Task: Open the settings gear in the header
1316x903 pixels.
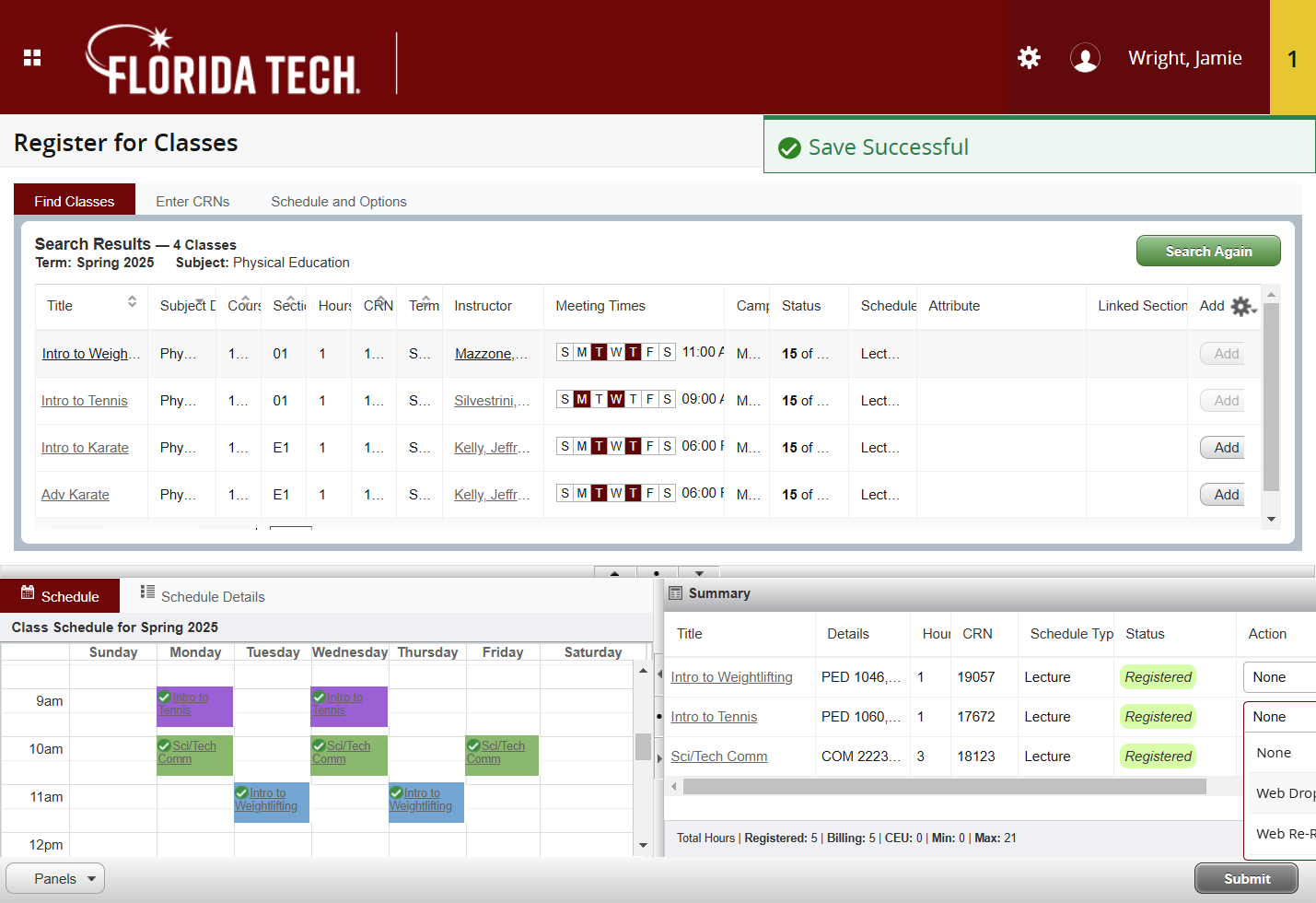Action: (1029, 58)
